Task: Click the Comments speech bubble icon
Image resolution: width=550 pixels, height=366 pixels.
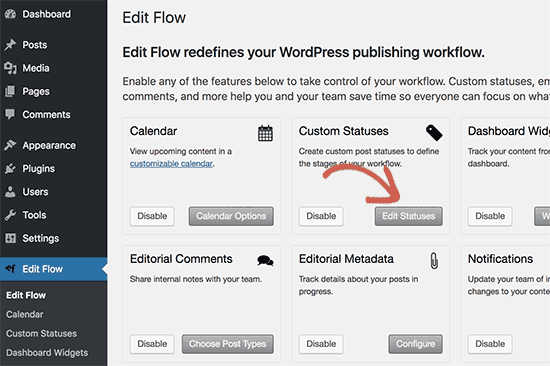Action: (10, 114)
